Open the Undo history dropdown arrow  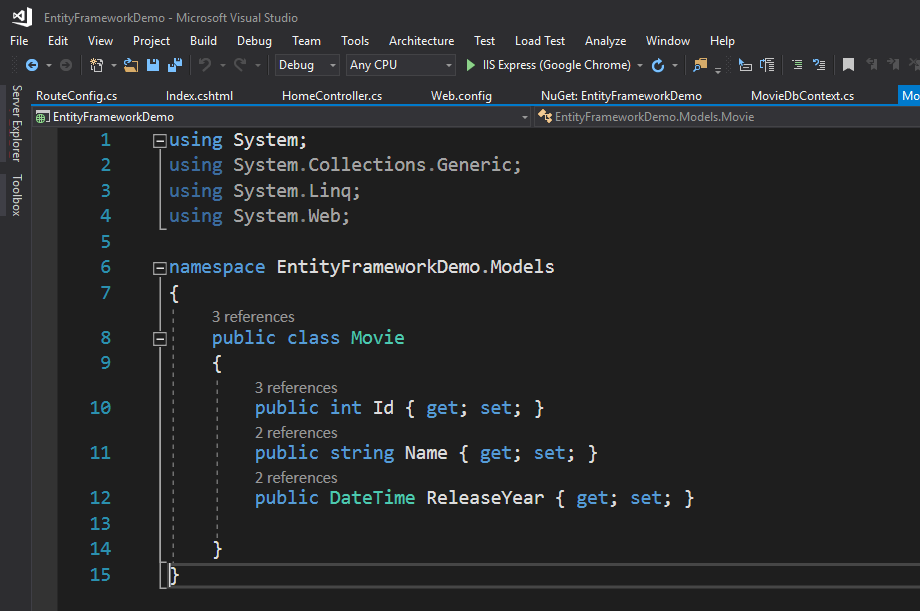point(222,65)
